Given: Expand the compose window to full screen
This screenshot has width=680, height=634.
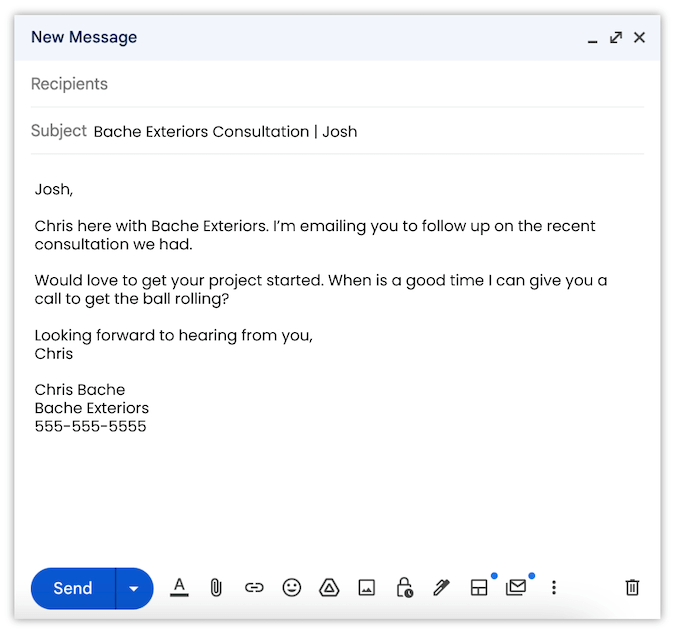Looking at the screenshot, I should (x=616, y=38).
